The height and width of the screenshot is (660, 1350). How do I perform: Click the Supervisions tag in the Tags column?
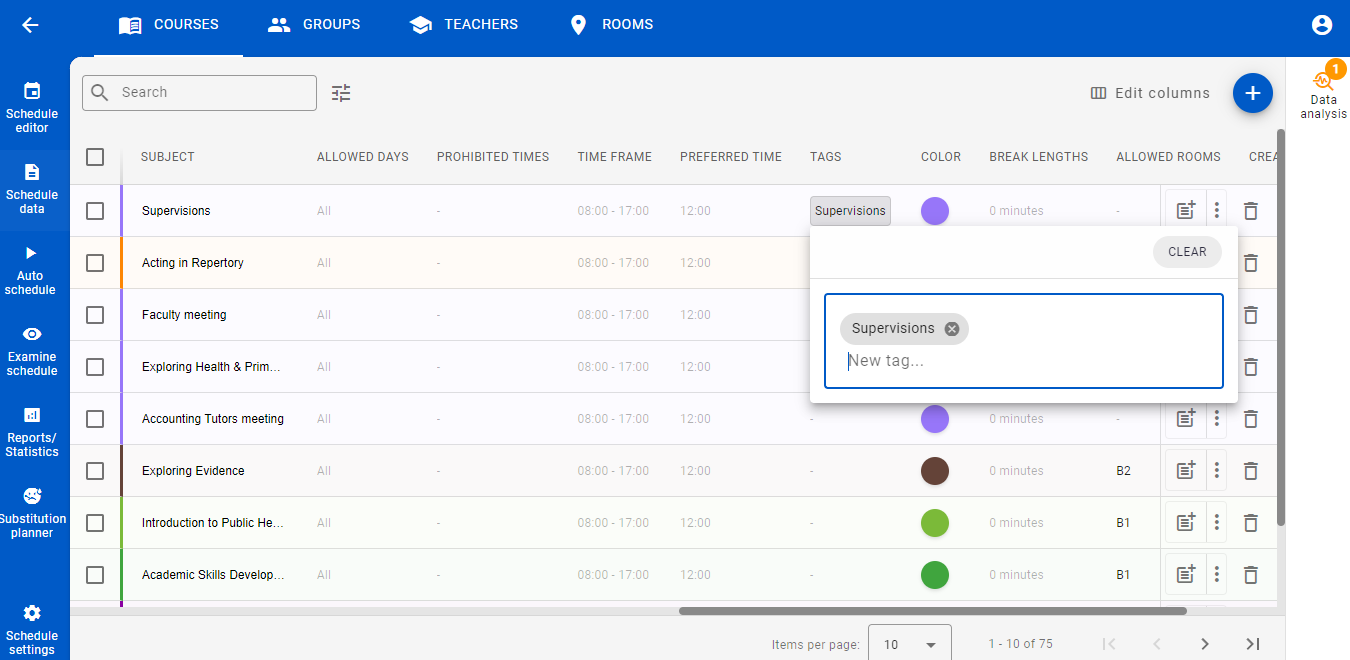[x=850, y=211]
